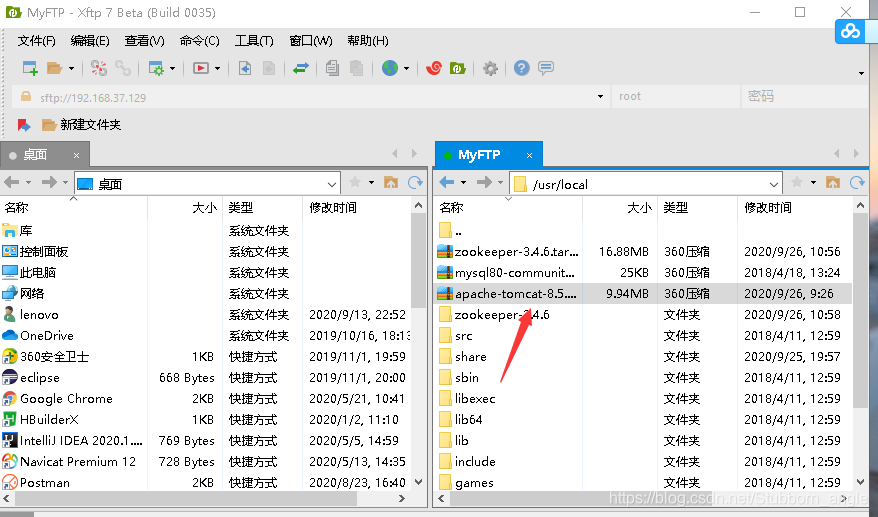Click the green Xftp toolbar icon
Screen dimensions: 878x517
(x=458, y=68)
